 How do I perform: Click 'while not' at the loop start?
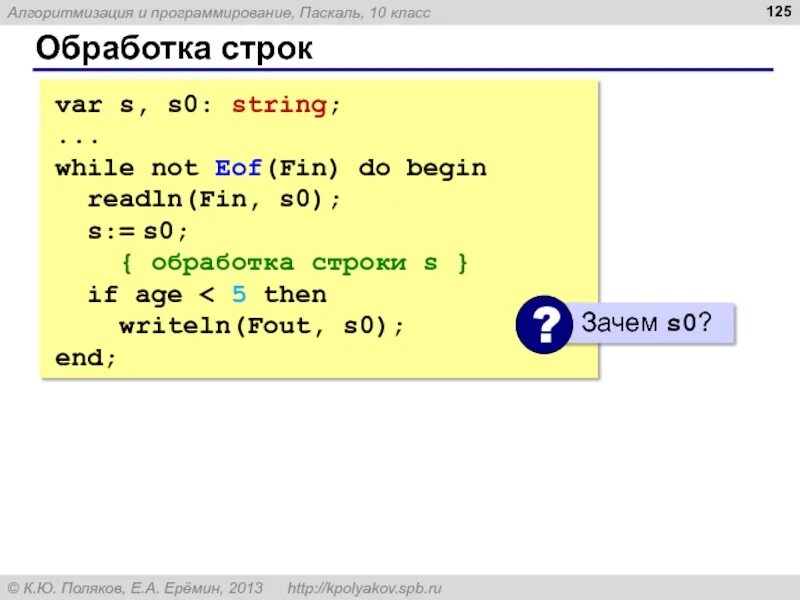[x=127, y=168]
